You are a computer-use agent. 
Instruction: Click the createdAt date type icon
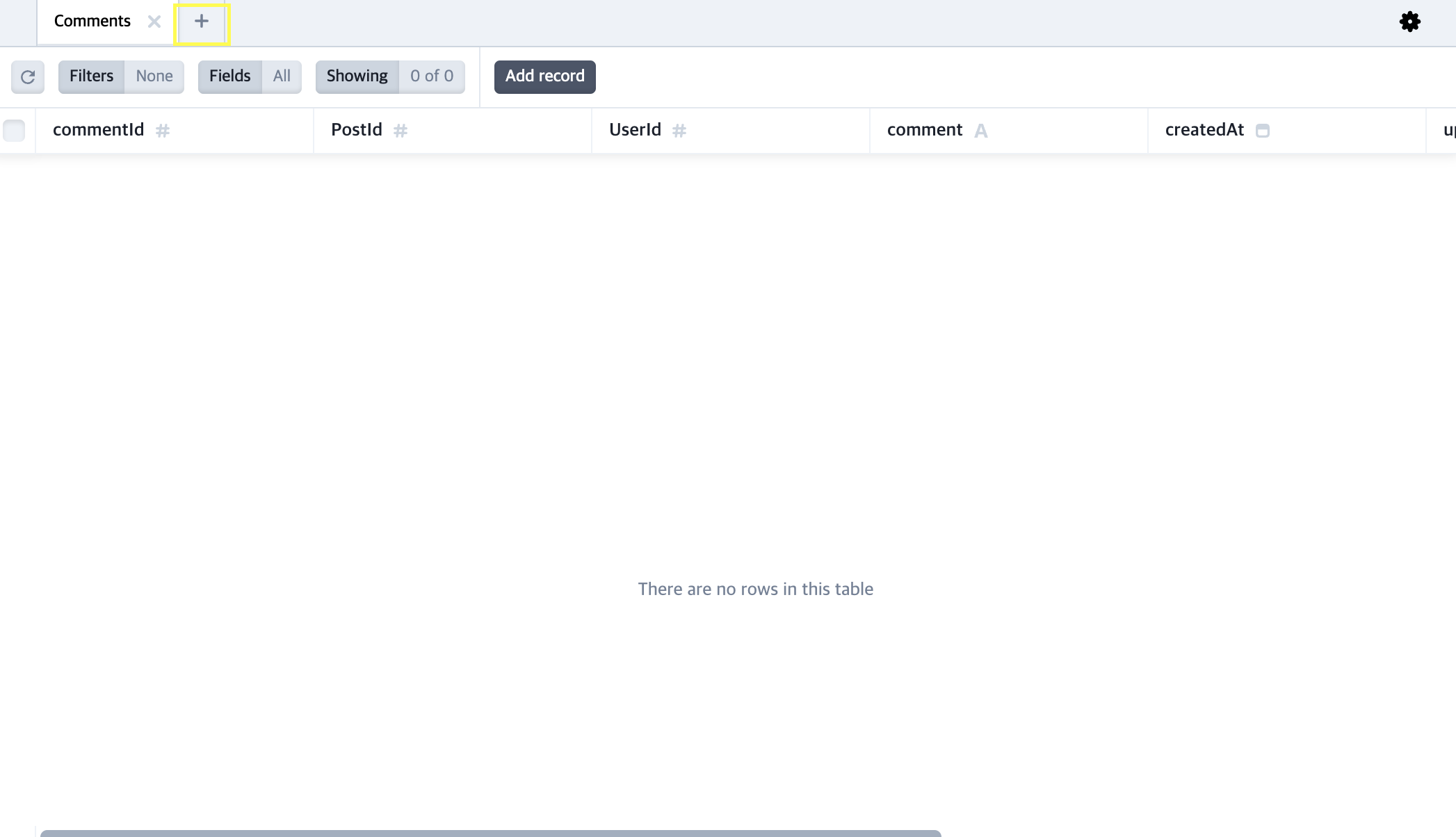[x=1263, y=131]
